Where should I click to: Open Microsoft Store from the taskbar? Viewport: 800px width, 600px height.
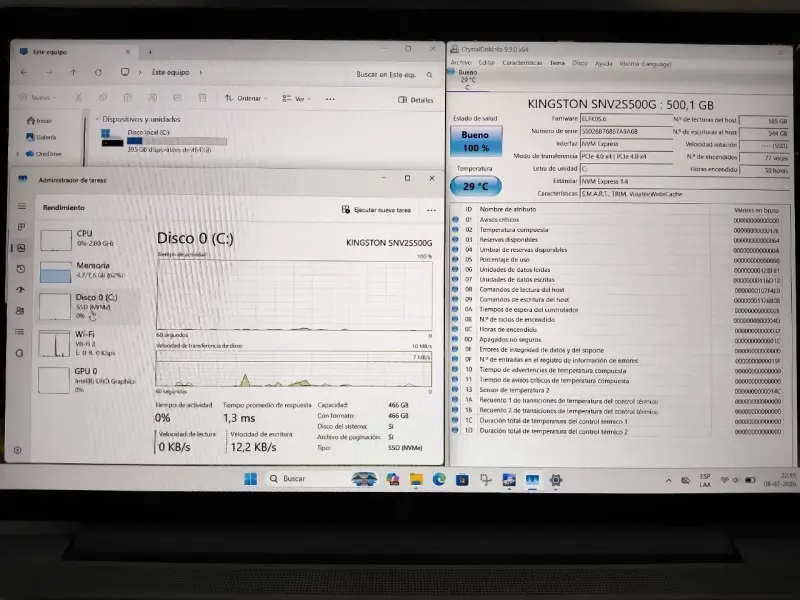462,480
